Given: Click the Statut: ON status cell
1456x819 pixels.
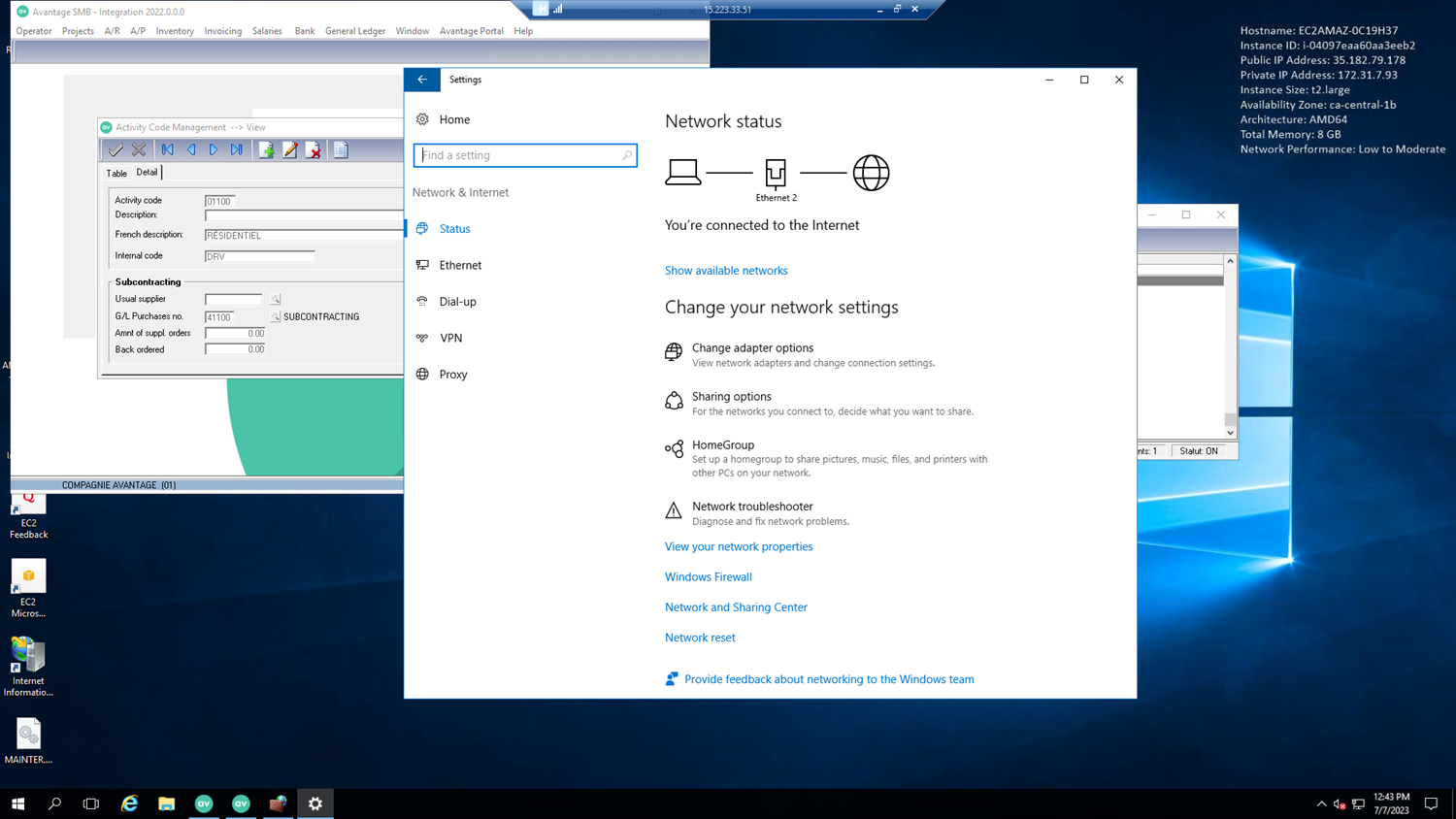Looking at the screenshot, I should [x=1199, y=451].
